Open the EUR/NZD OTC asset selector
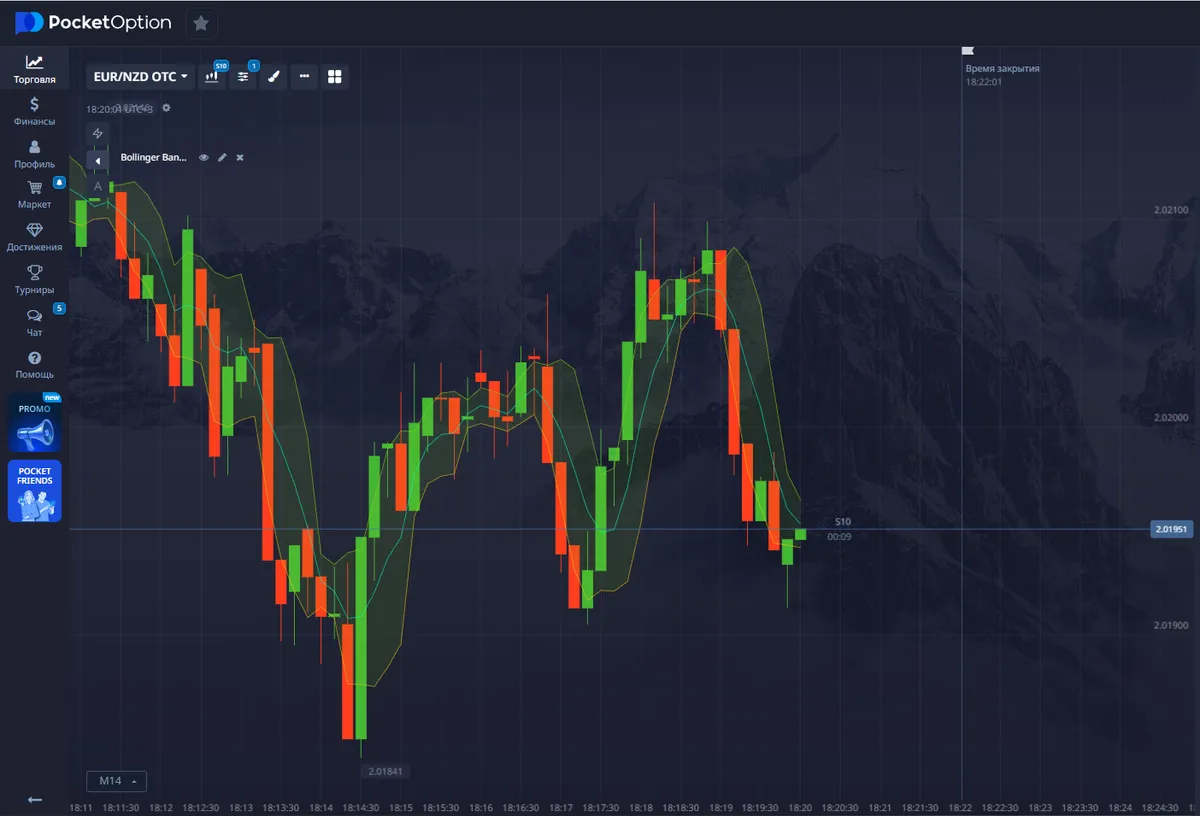 pos(139,75)
